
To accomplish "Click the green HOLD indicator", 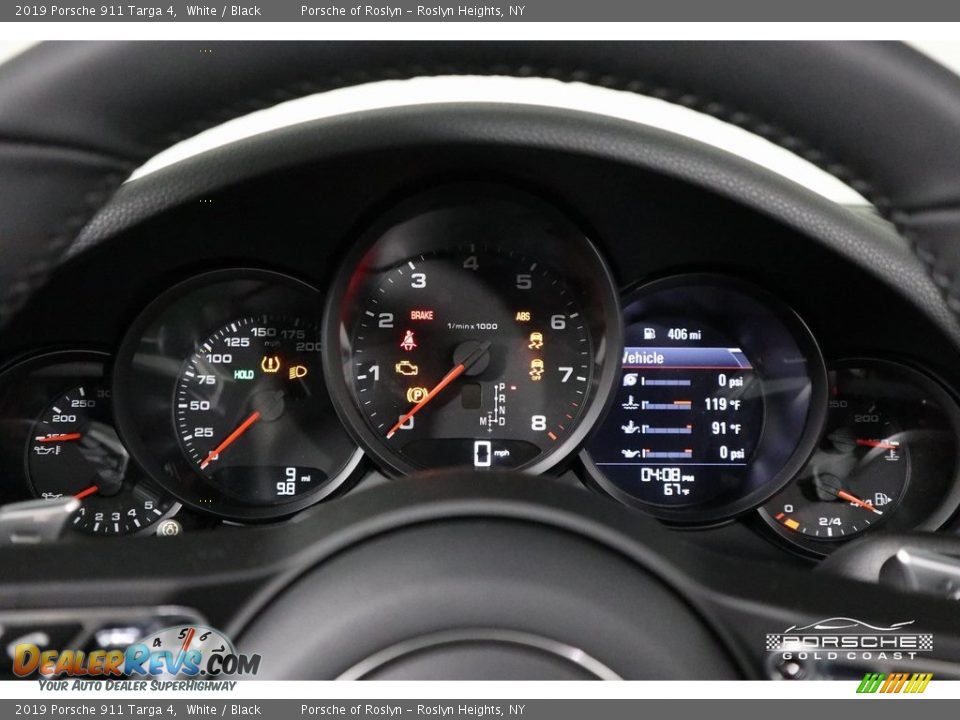I will [243, 374].
